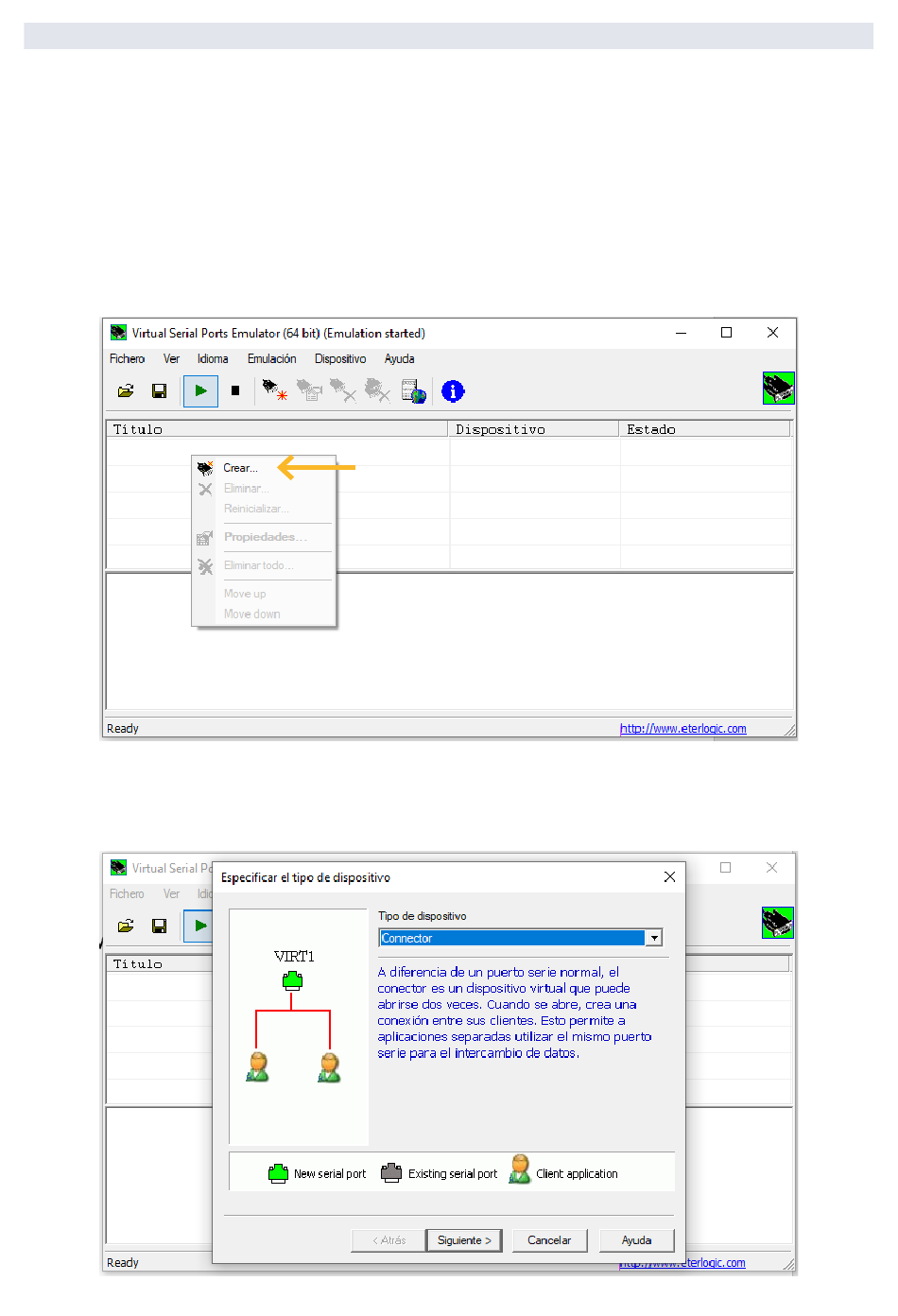The height and width of the screenshot is (1316, 898).
Task: Click the Siguiente > button
Action: pyautogui.click(x=464, y=1240)
